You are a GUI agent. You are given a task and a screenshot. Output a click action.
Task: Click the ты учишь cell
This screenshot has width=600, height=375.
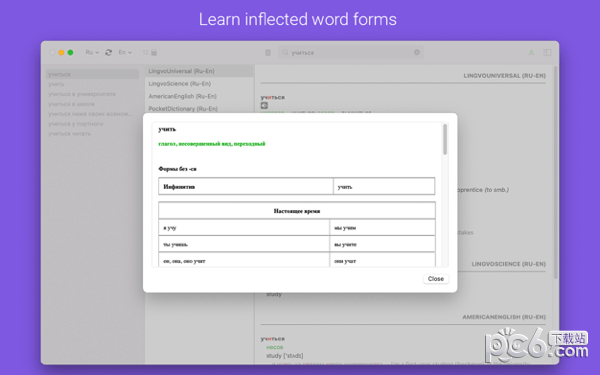point(244,244)
